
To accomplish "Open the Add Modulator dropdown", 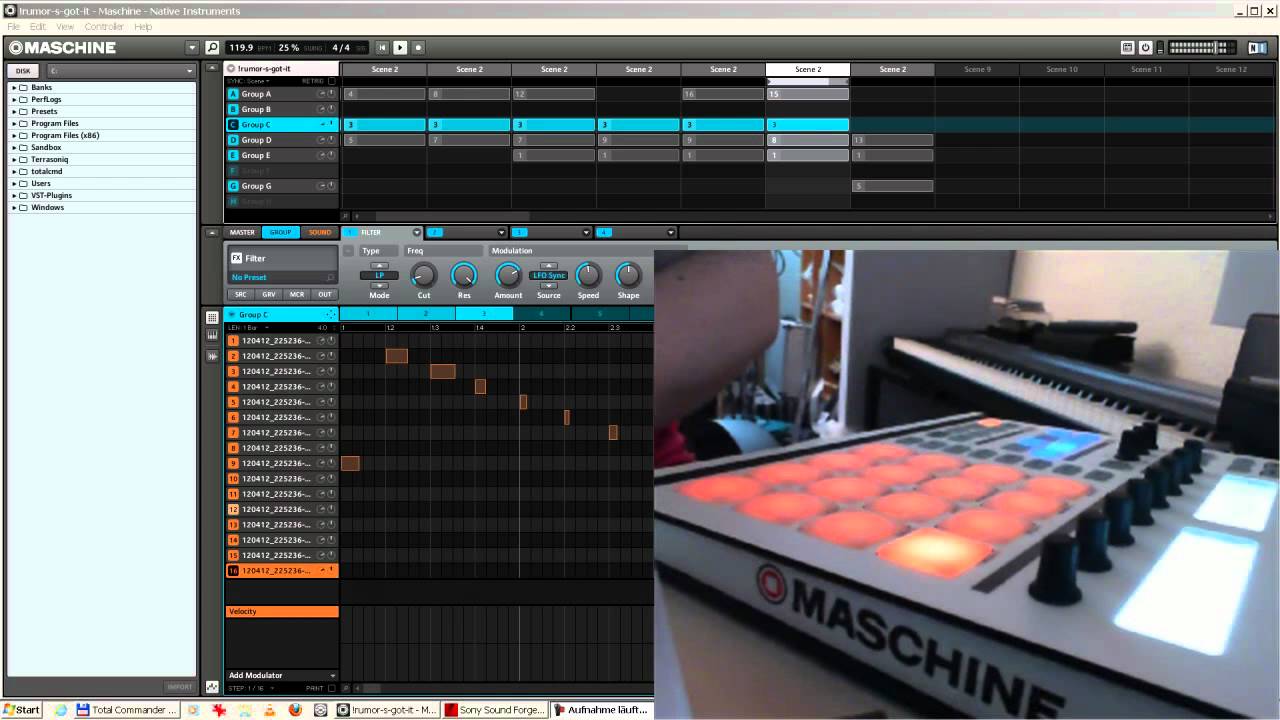I will pyautogui.click(x=282, y=675).
